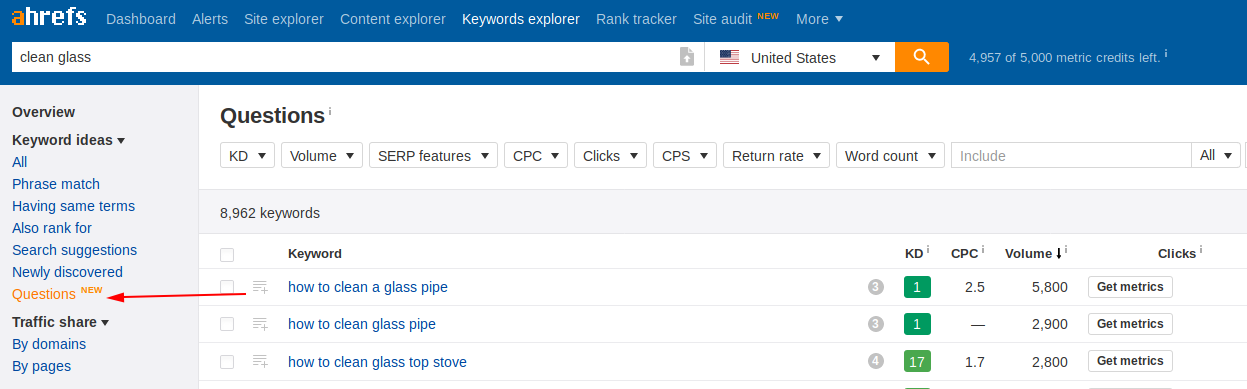Get metrics for "how to clean a glass pipe"
Viewport: 1247px width, 389px height.
[1130, 287]
